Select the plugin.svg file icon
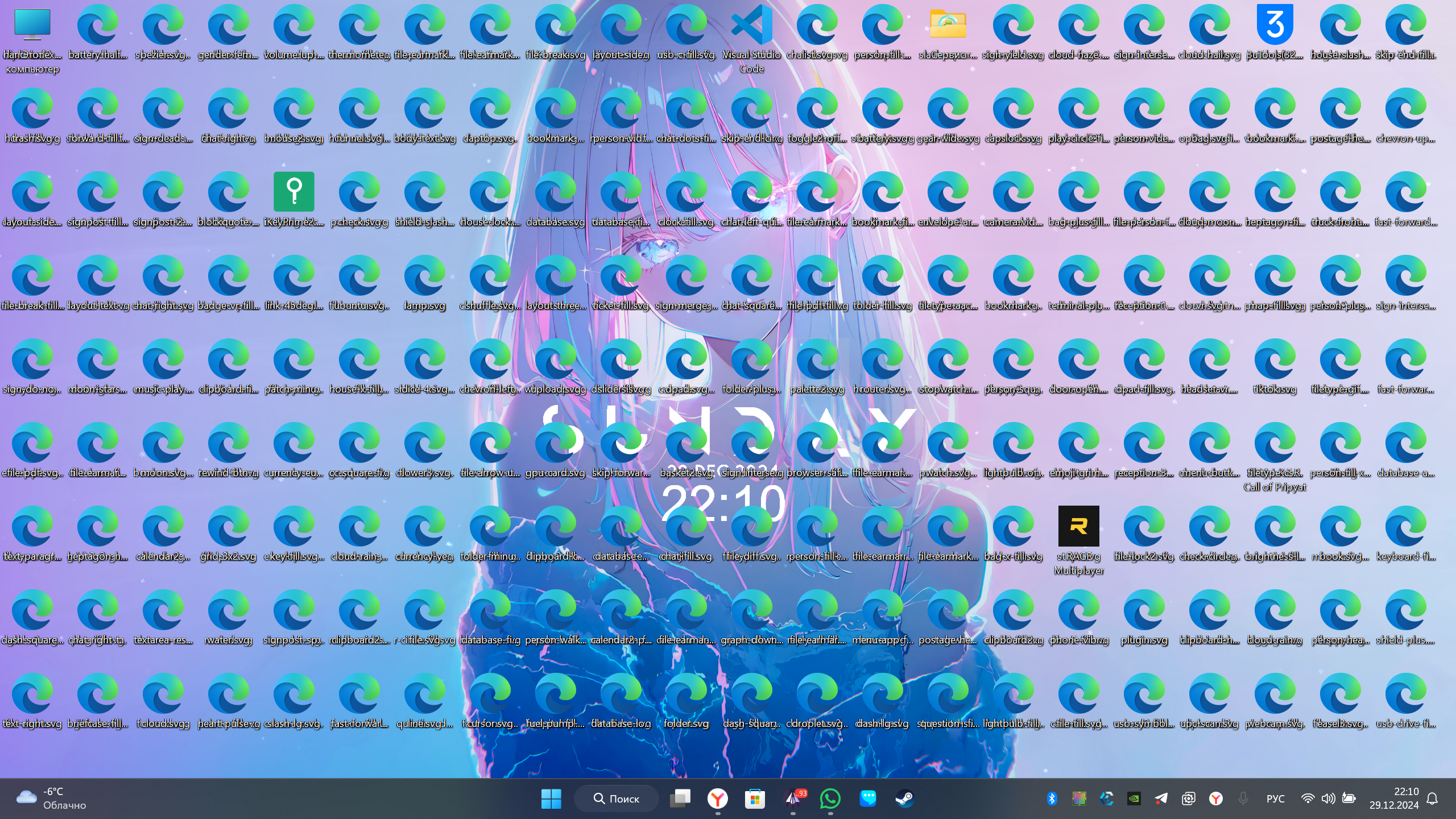Image resolution: width=1456 pixels, height=819 pixels. pos(1144,610)
